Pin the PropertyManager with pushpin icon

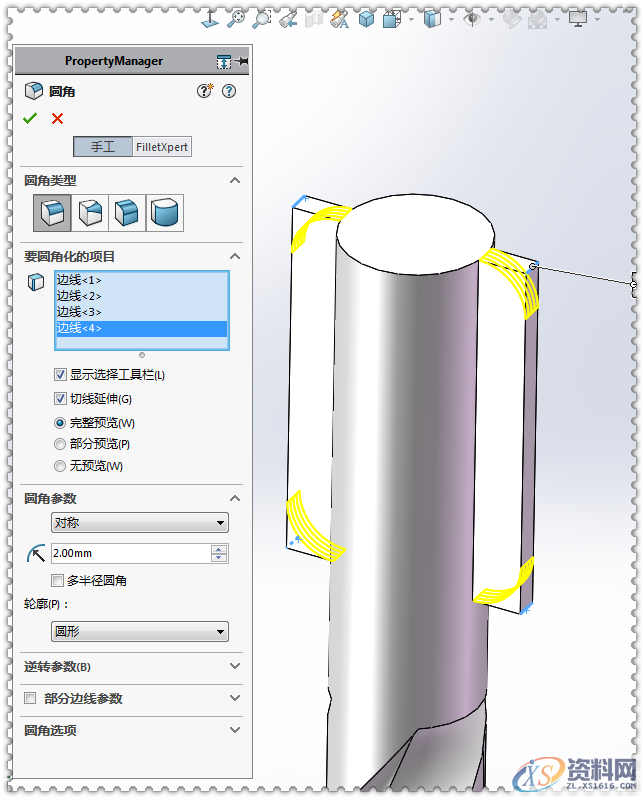click(242, 61)
